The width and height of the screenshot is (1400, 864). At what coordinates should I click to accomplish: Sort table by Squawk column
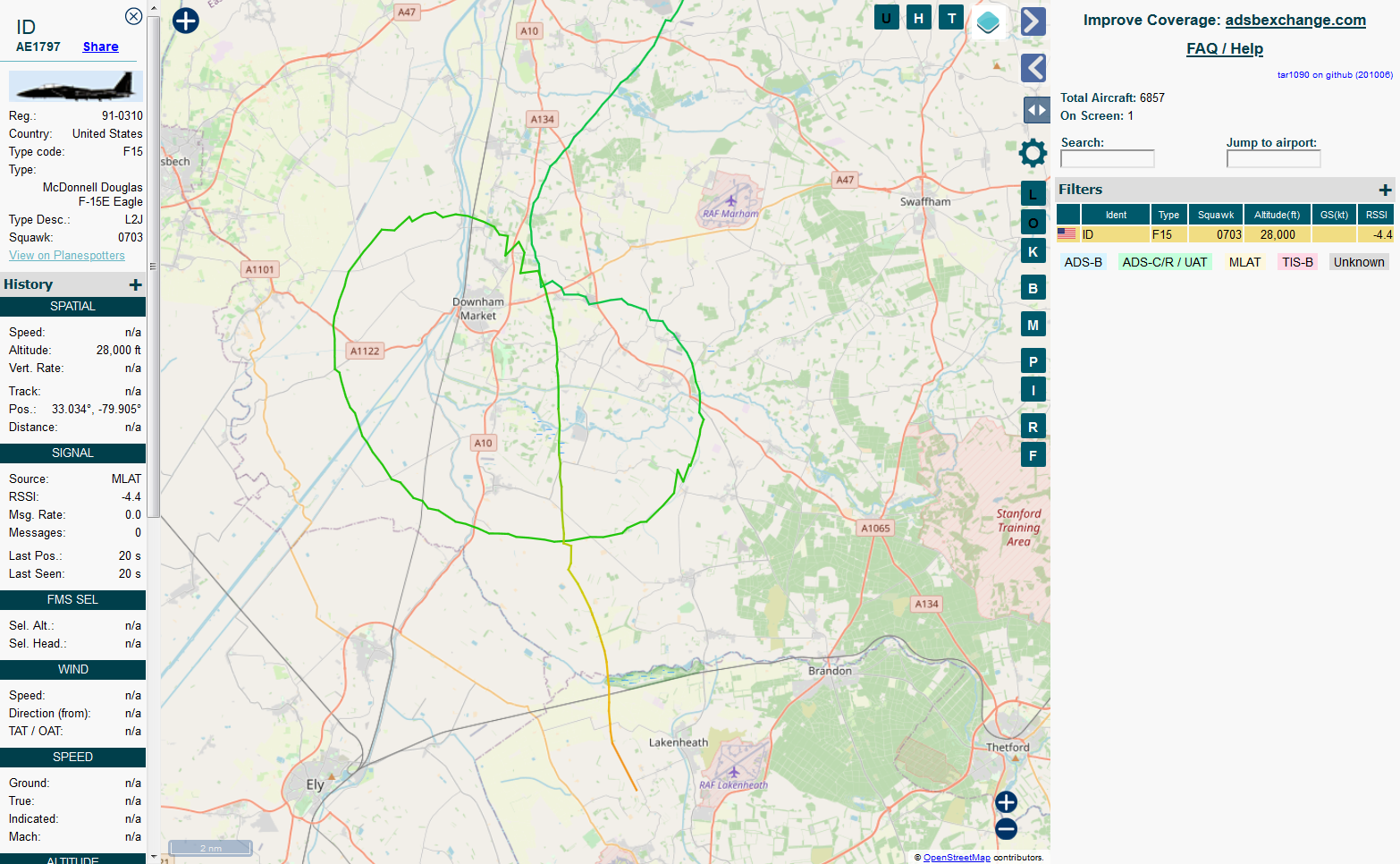click(x=1216, y=215)
